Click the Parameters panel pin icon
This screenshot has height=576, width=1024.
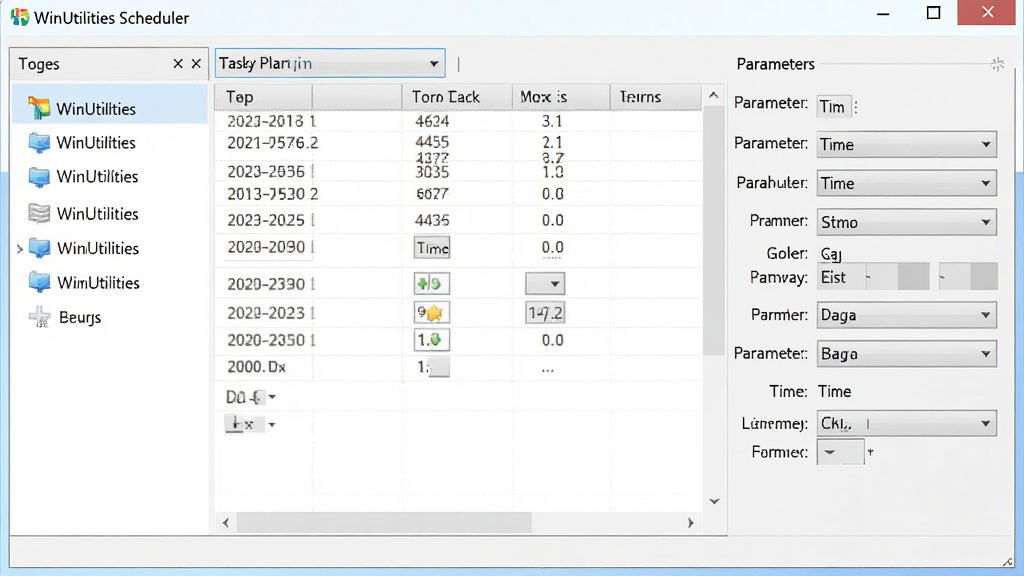[x=997, y=64]
